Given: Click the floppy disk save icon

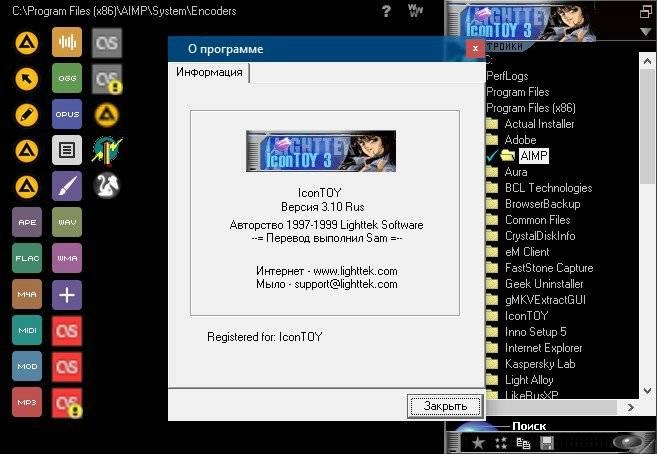Looking at the screenshot, I should coord(547,443).
